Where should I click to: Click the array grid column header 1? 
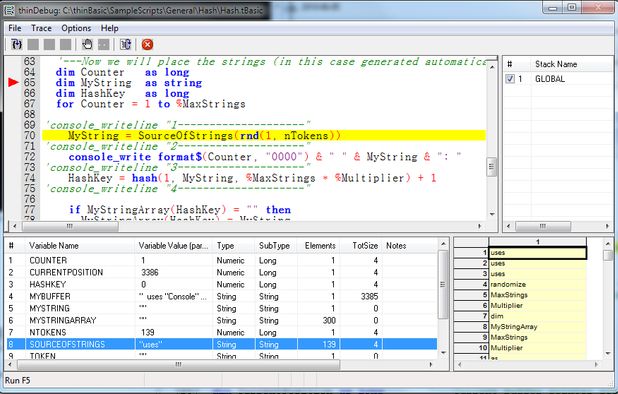pos(538,242)
